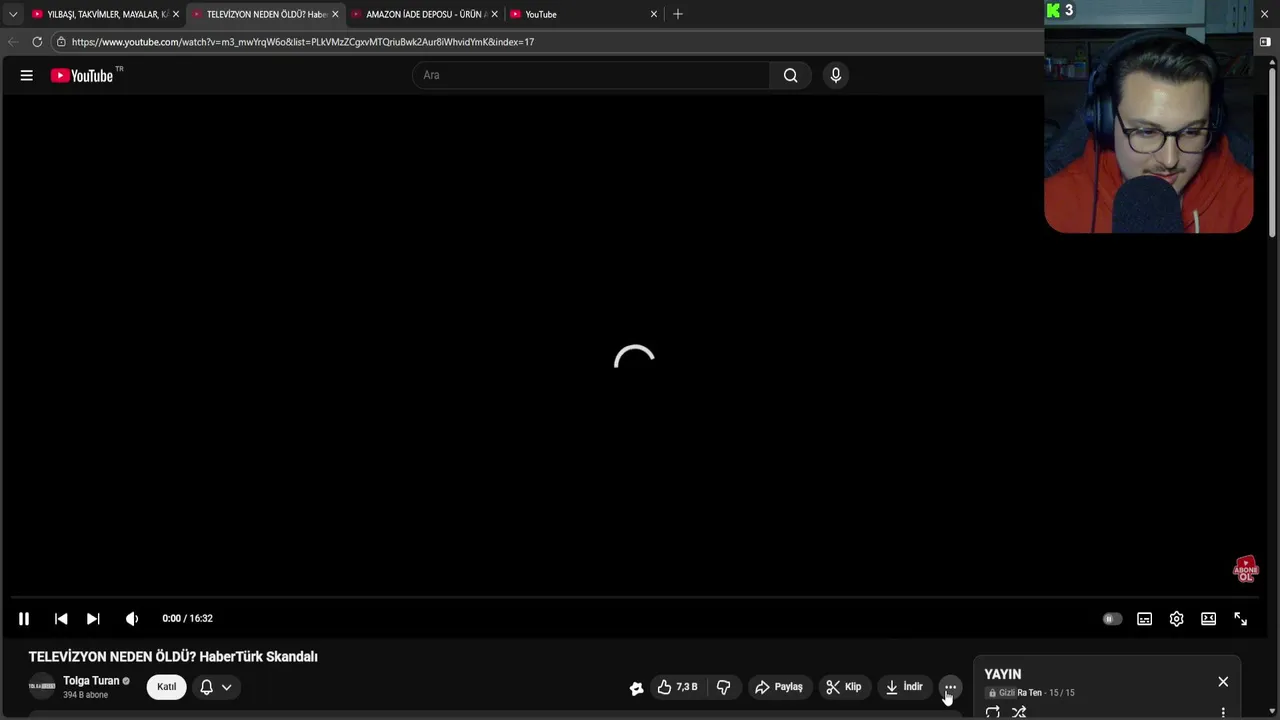Open YAYIN playlist three-dot options
Image resolution: width=1280 pixels, height=720 pixels.
[1223, 712]
